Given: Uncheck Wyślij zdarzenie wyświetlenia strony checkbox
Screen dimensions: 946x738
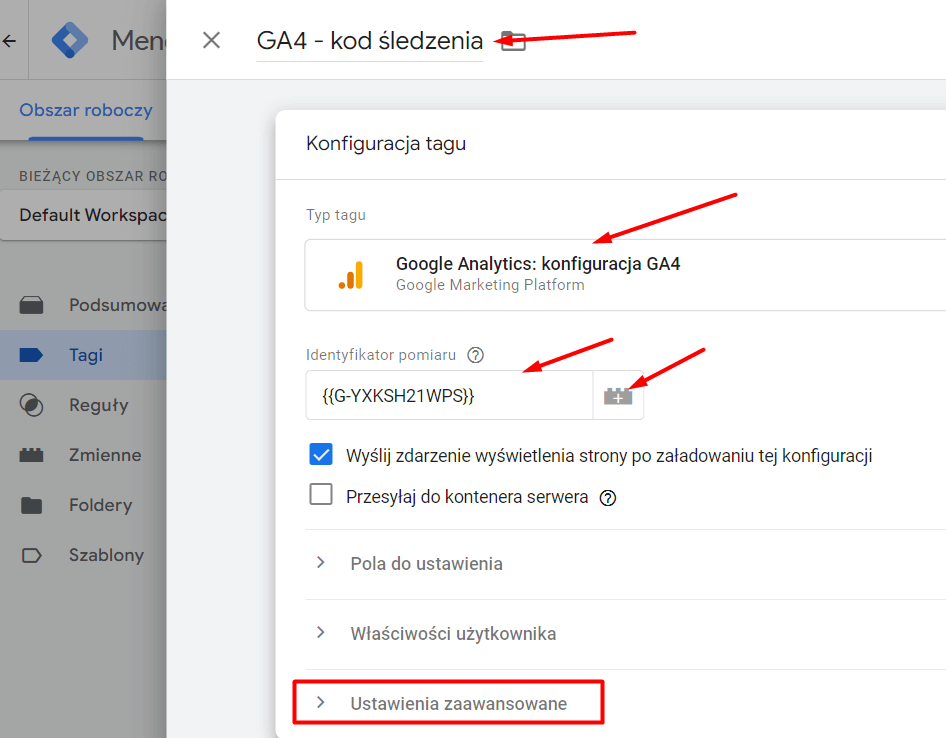Looking at the screenshot, I should click(321, 454).
